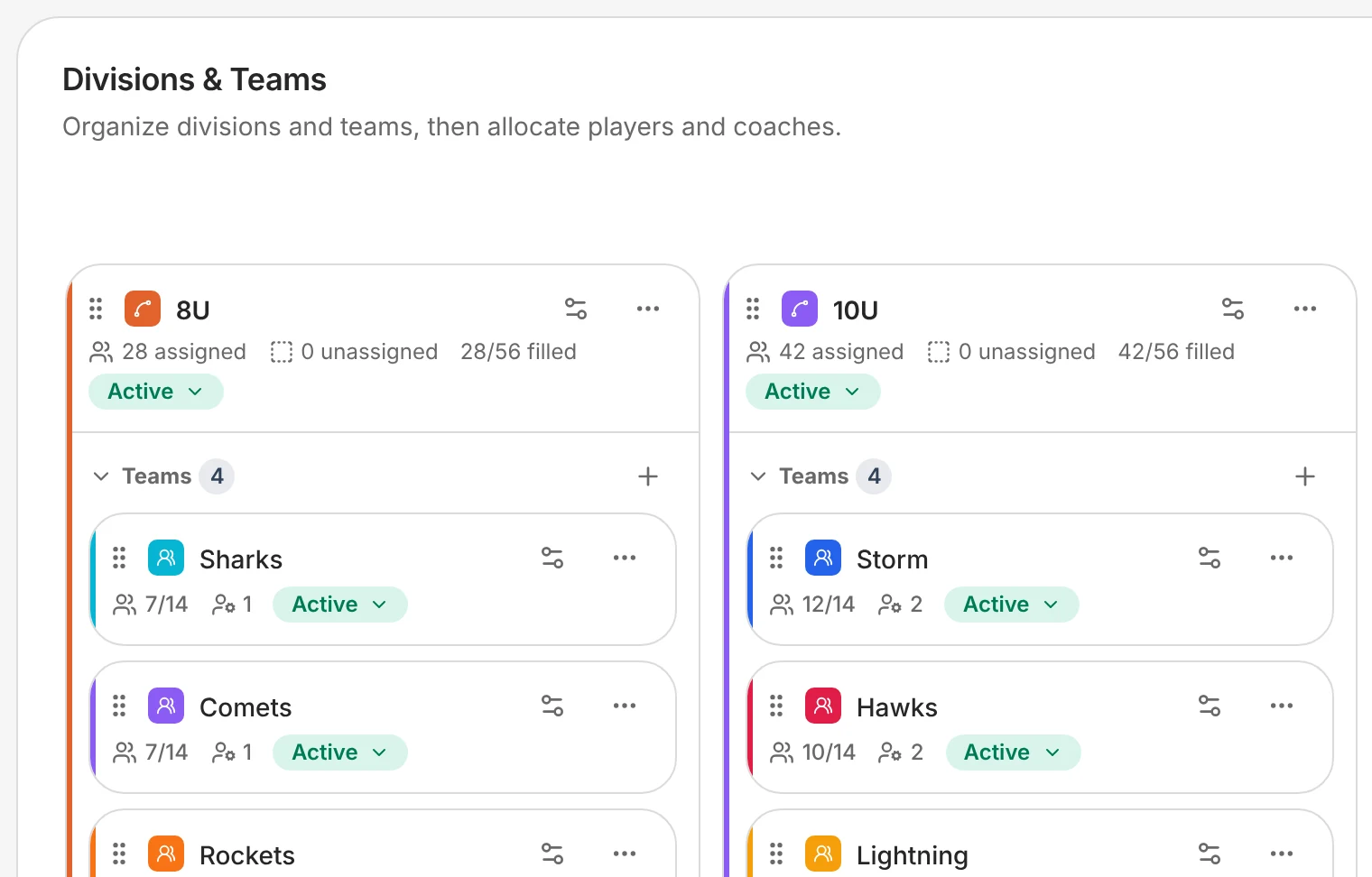1372x877 pixels.
Task: Click the Lightning team name
Action: 913,855
